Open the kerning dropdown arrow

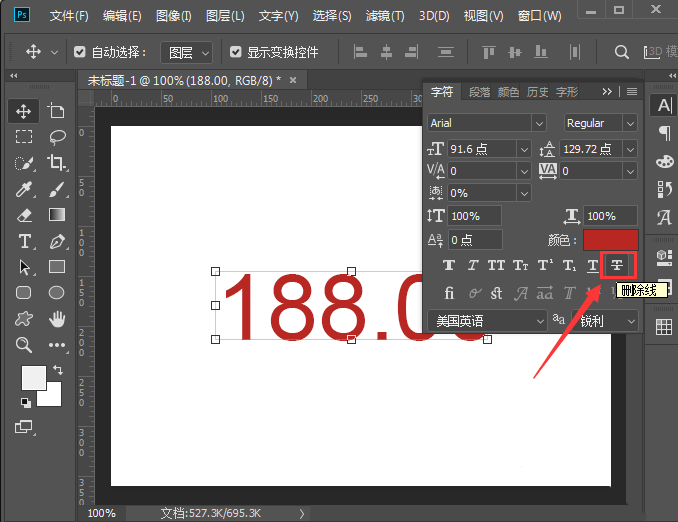coord(524,171)
